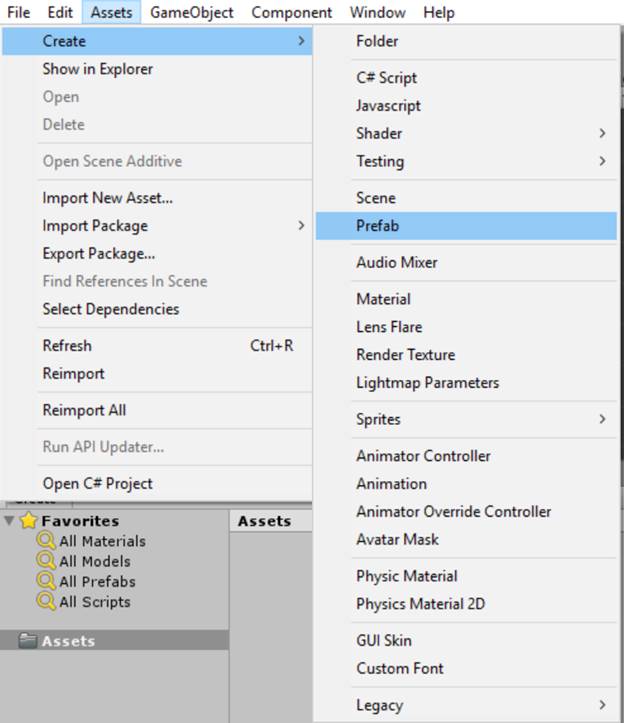Click the Assets breadcrumb header in the project panel
The height and width of the screenshot is (723, 624).
(x=264, y=521)
